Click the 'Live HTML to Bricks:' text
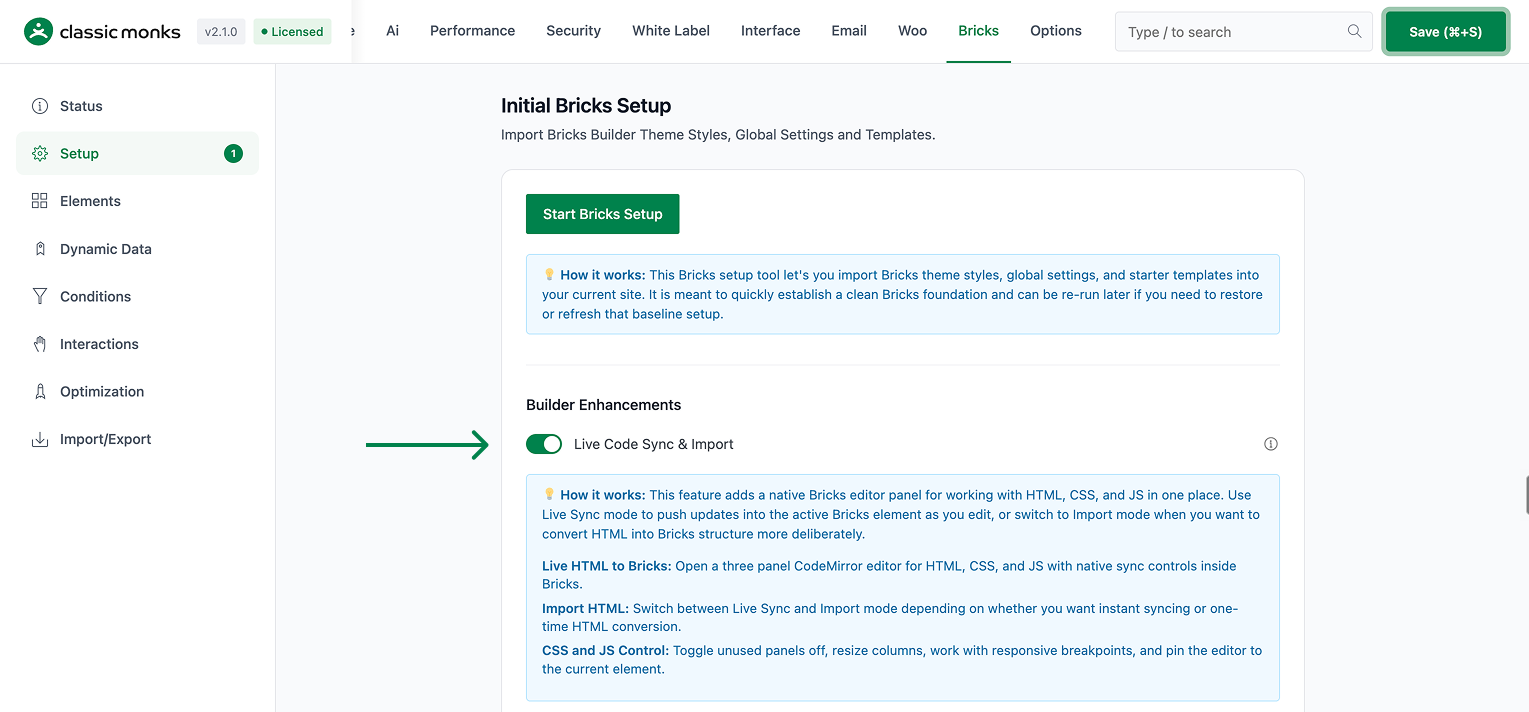1529x712 pixels. (606, 566)
